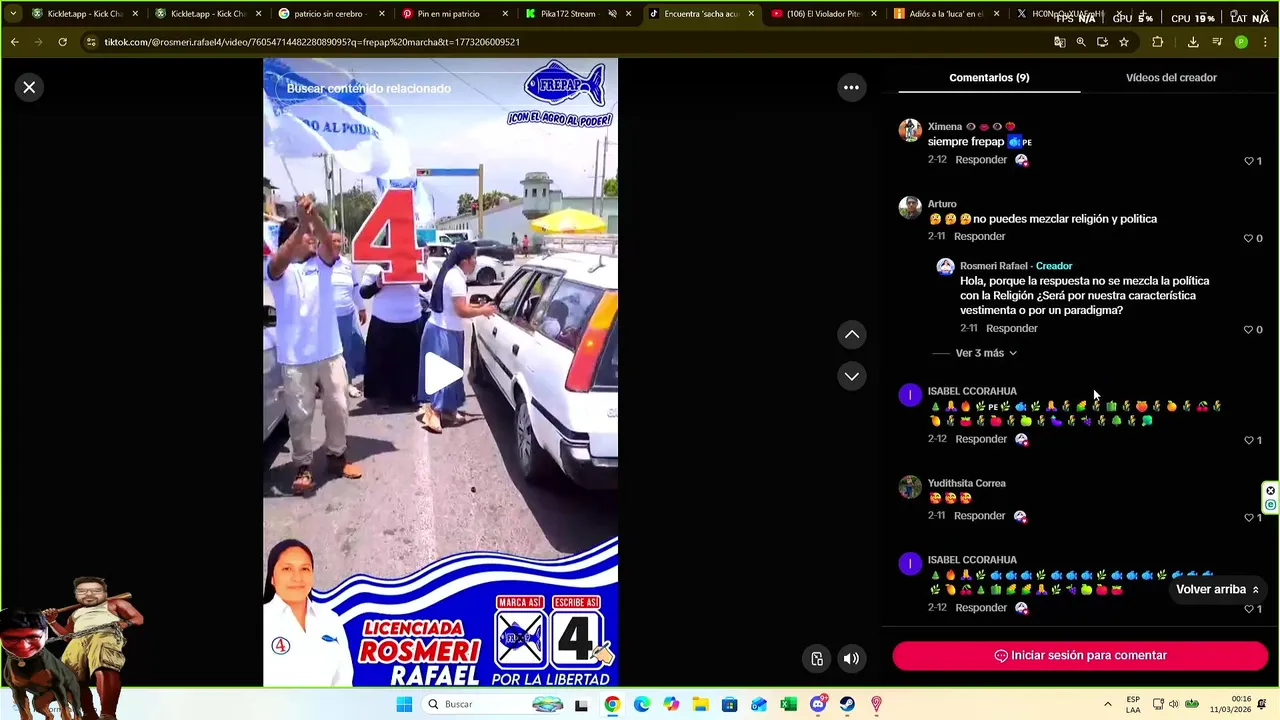Click 'Volver arriba' to jump to top

pos(1217,589)
